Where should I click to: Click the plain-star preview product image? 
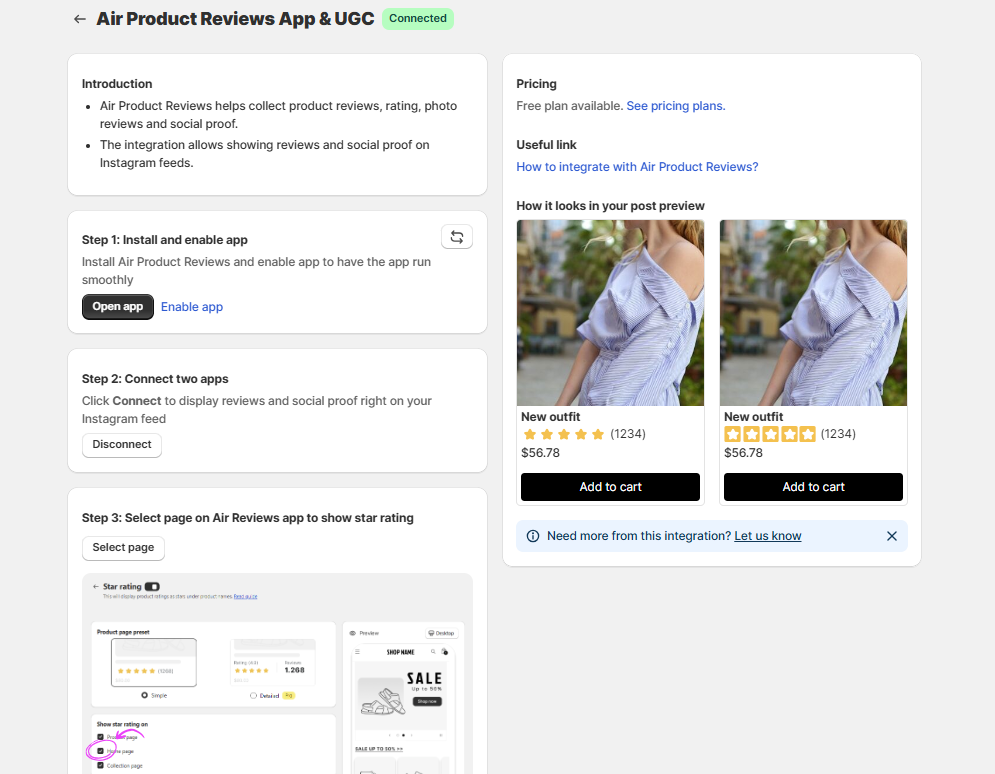point(610,313)
